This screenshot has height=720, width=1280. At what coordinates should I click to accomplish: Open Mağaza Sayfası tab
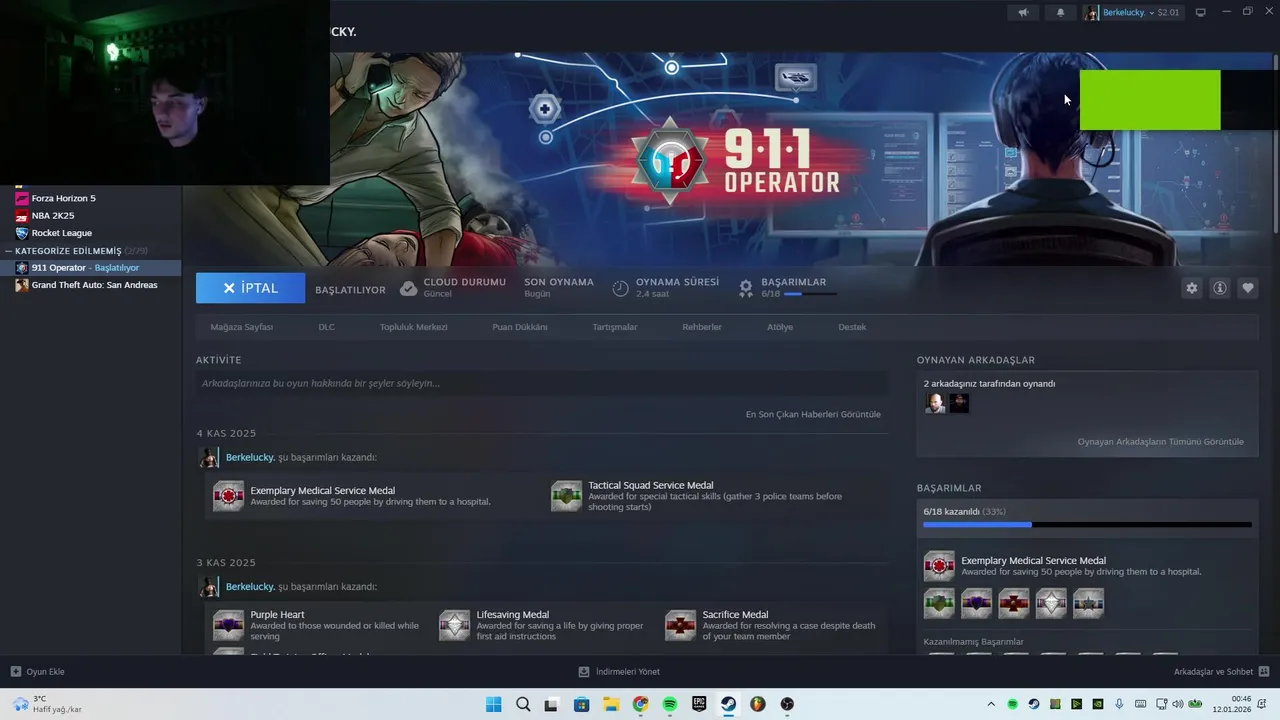click(241, 327)
